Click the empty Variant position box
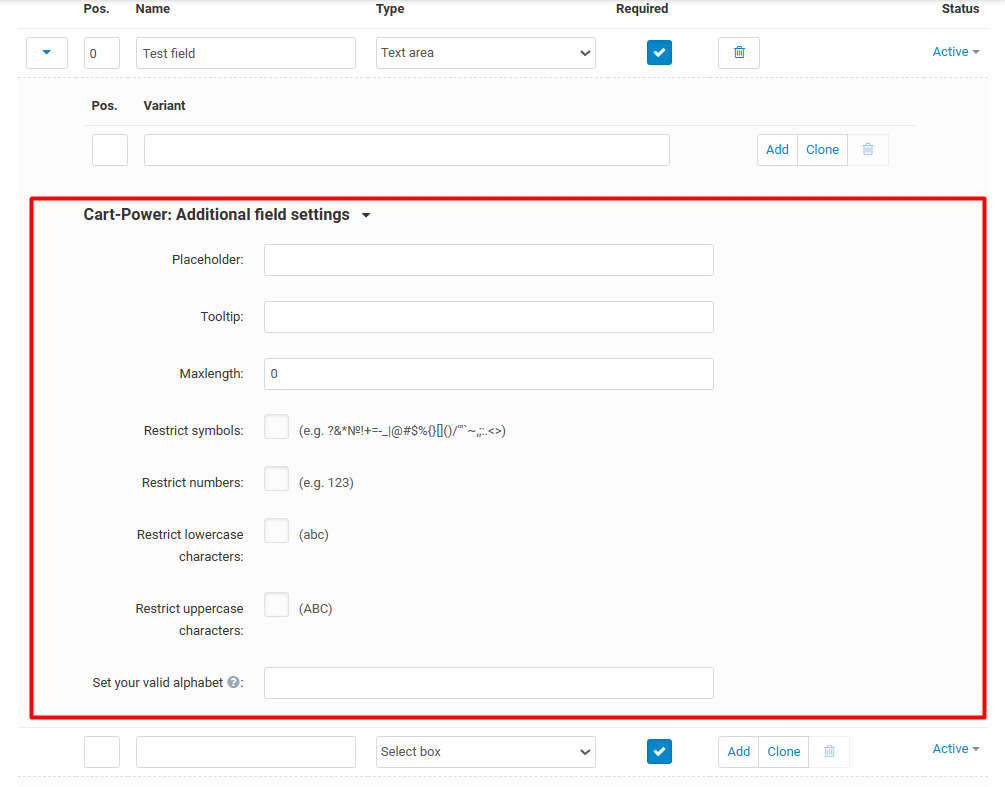 [110, 149]
